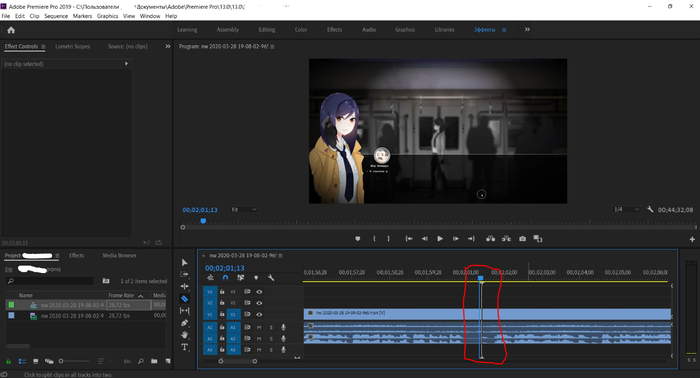
Task: Toggle V1 track output eye
Action: pos(259,314)
